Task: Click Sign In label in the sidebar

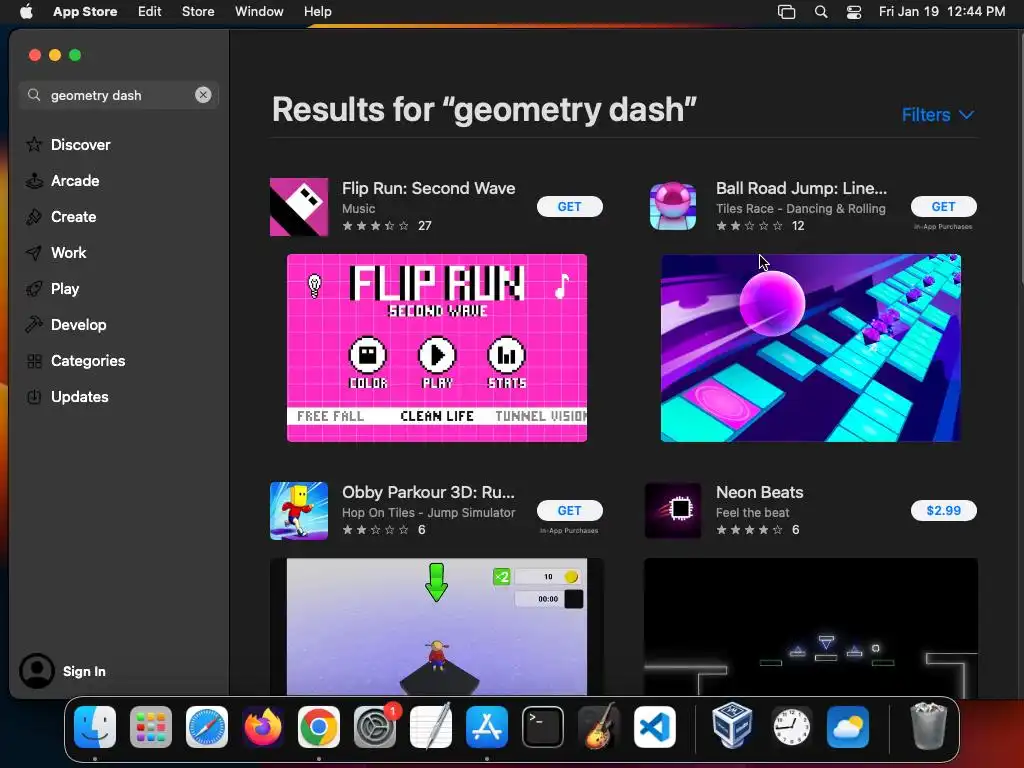Action: pyautogui.click(x=84, y=671)
